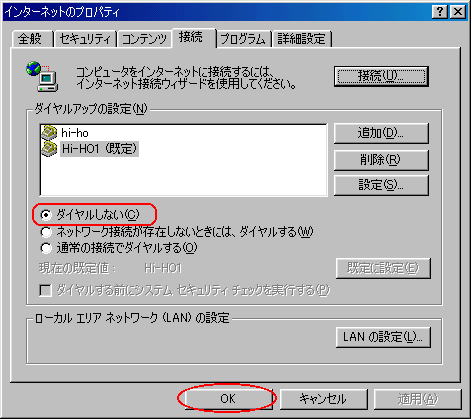Toggle the system security check checkbox
The width and height of the screenshot is (472, 419).
45,290
